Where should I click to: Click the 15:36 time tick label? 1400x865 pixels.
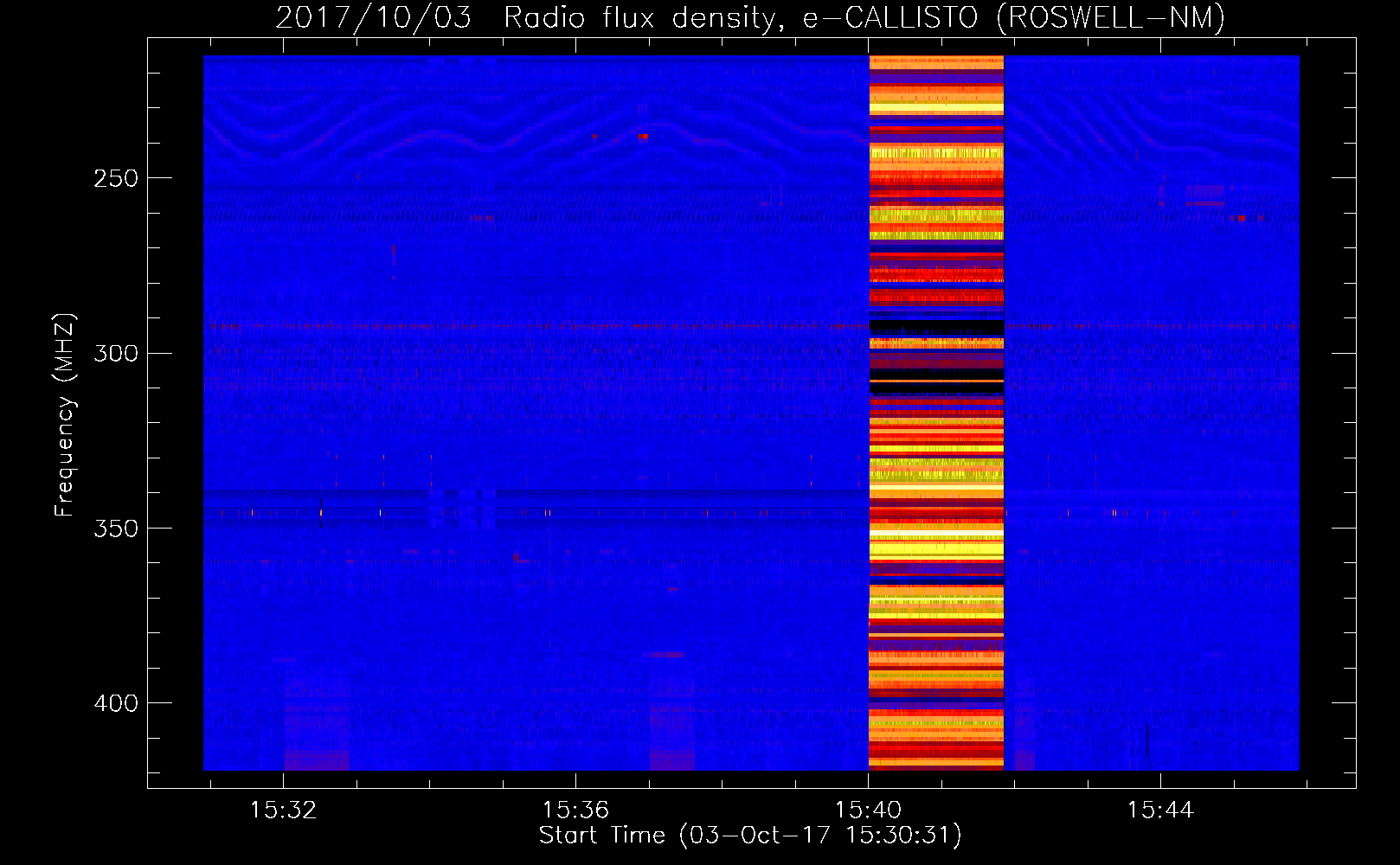pos(575,810)
